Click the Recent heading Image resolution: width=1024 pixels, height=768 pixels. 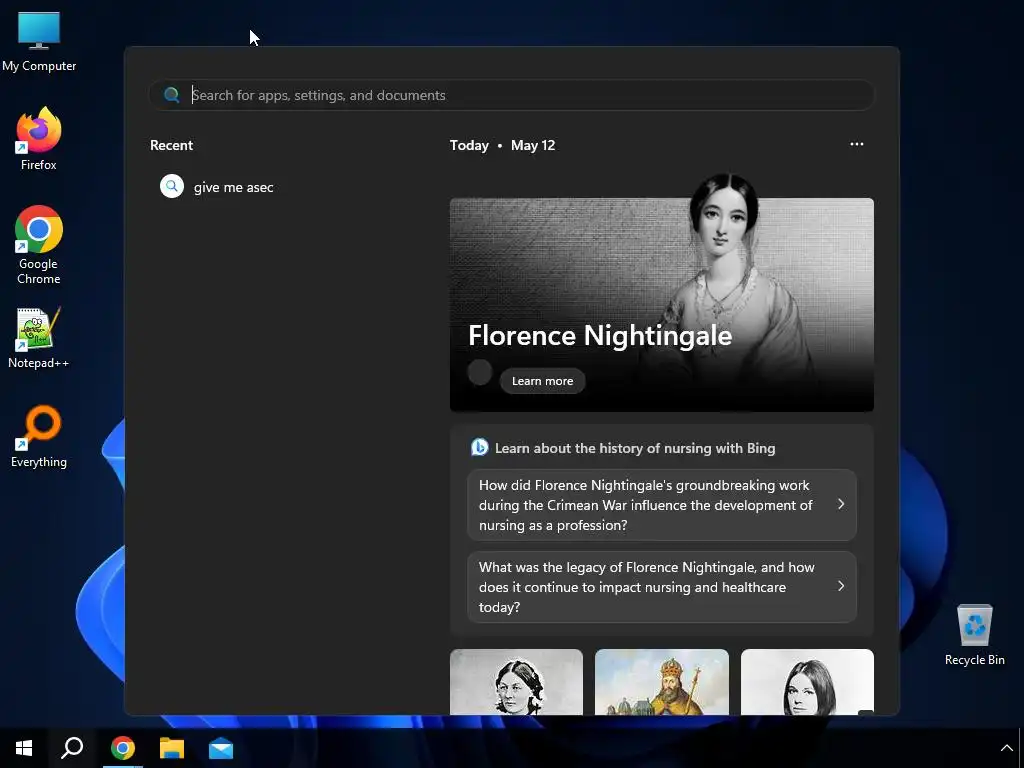[x=171, y=145]
